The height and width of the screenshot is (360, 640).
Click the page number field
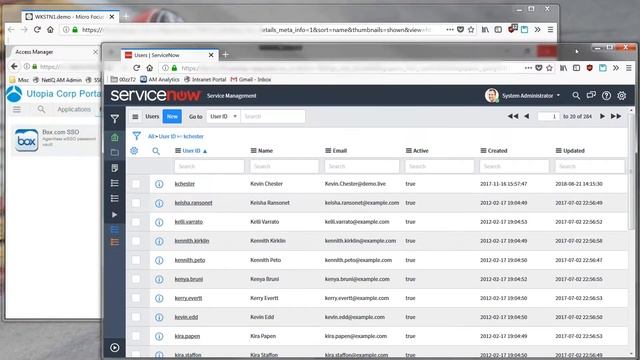(x=549, y=116)
